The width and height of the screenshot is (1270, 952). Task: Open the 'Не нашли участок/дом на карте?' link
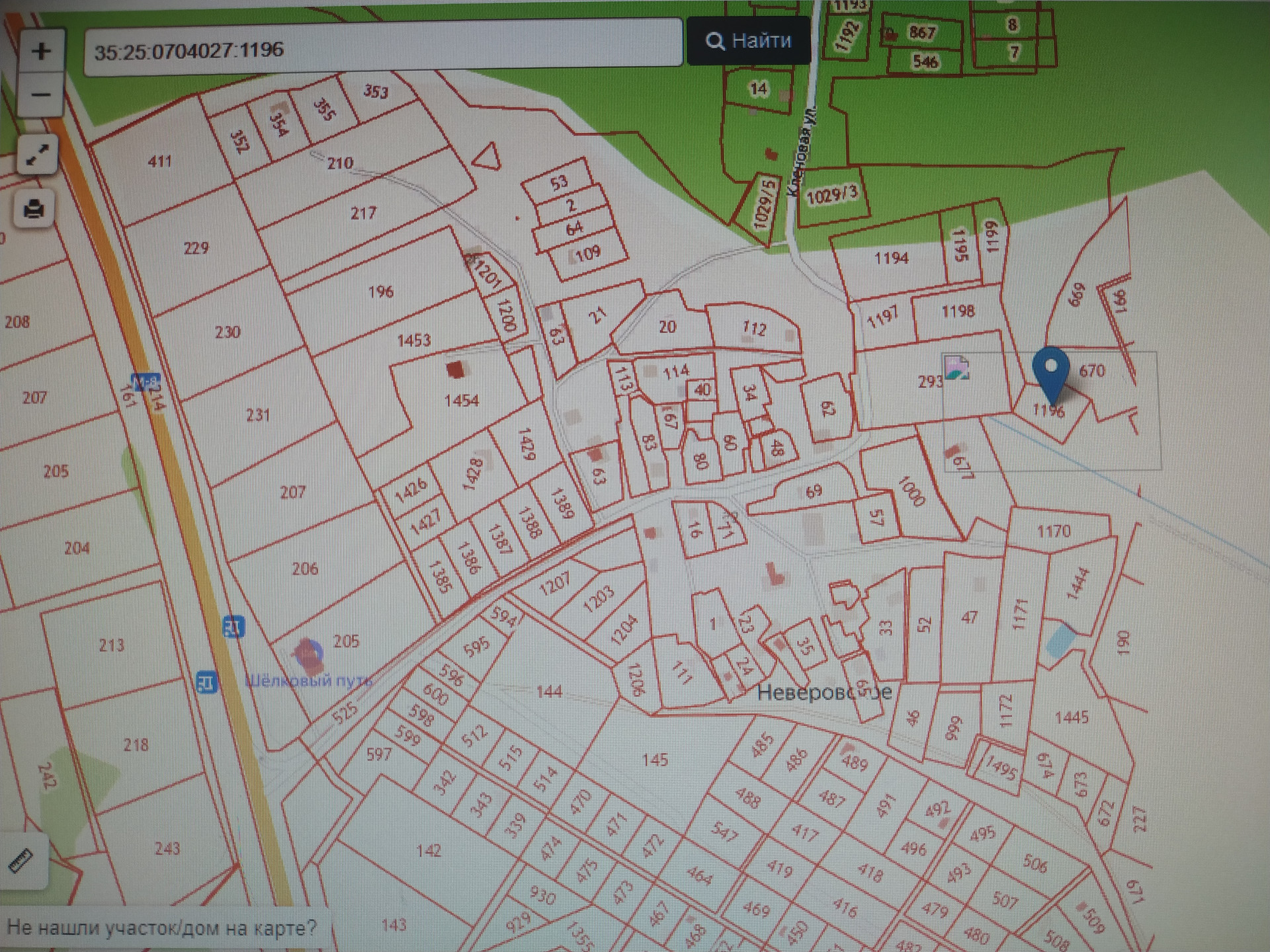pyautogui.click(x=162, y=928)
